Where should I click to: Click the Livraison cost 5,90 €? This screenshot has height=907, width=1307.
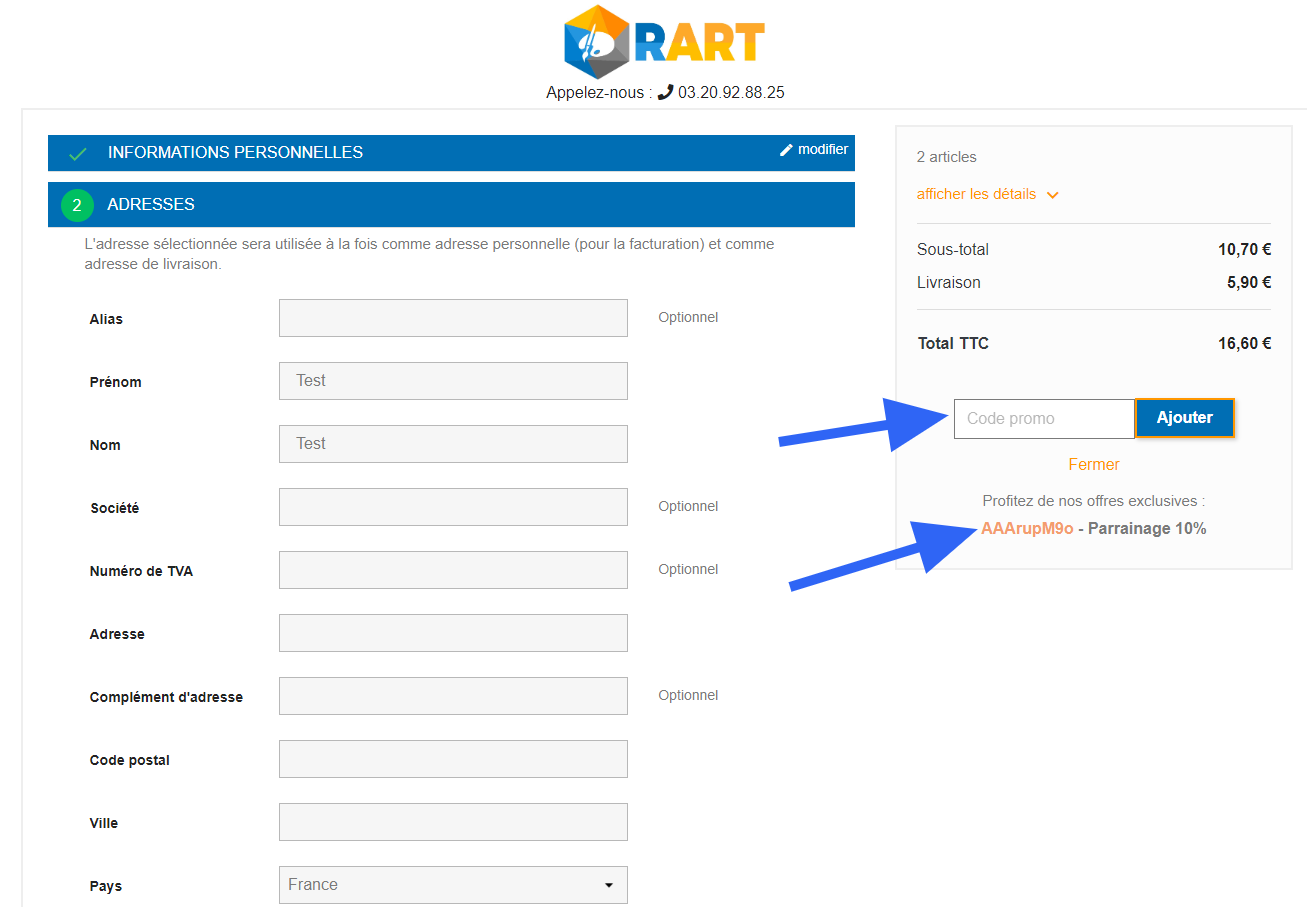pos(1249,283)
